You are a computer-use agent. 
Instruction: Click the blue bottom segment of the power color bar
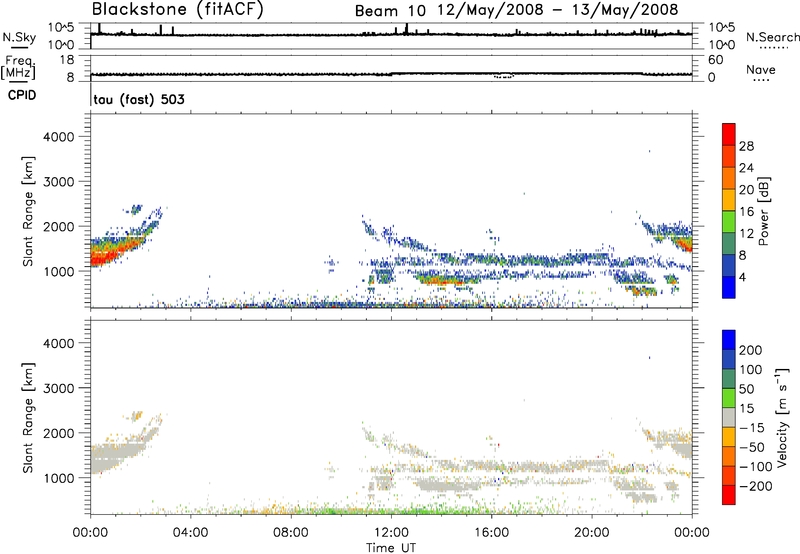click(729, 287)
